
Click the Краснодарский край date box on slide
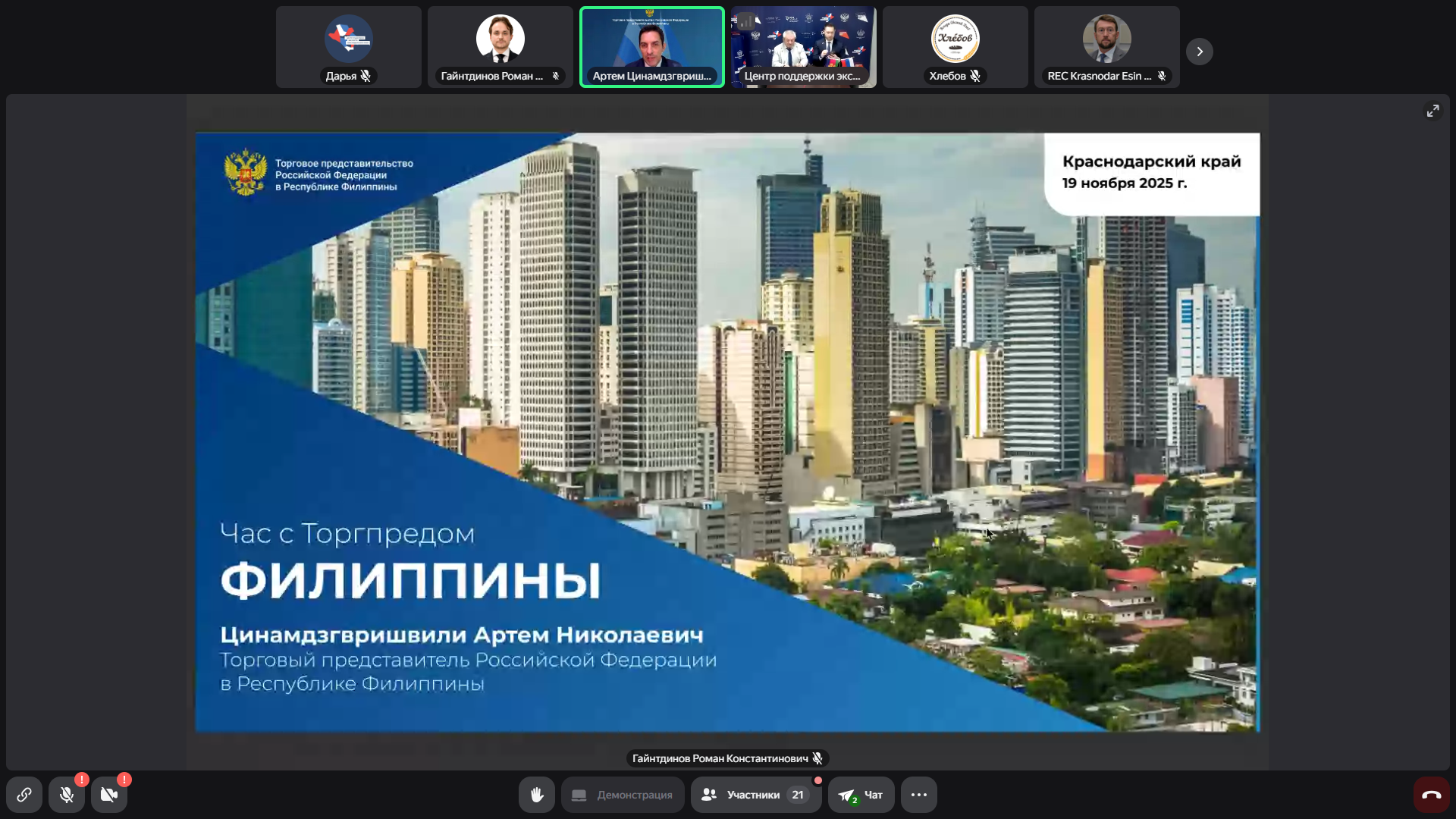click(1152, 174)
